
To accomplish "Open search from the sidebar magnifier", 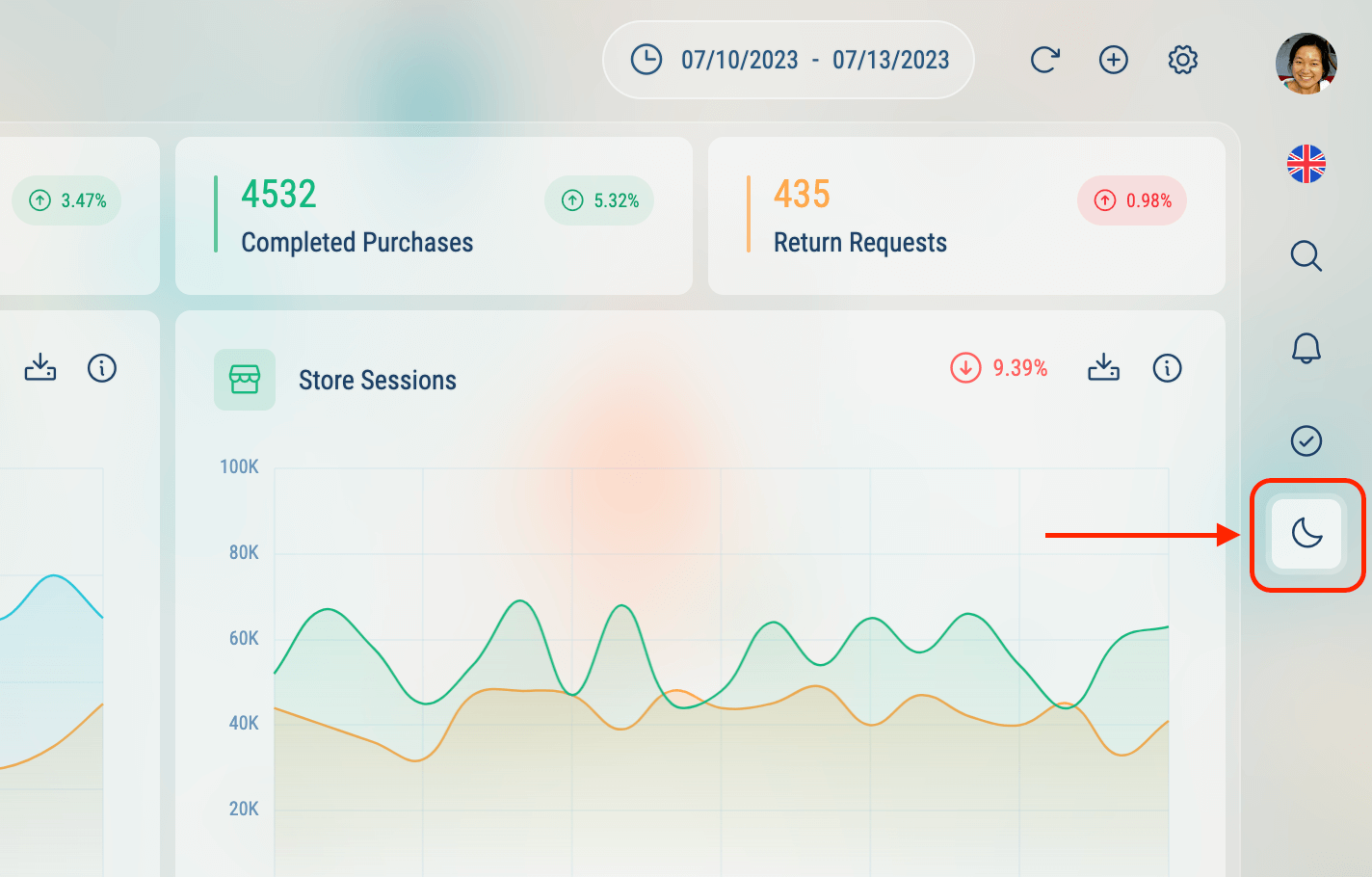I will [1306, 256].
